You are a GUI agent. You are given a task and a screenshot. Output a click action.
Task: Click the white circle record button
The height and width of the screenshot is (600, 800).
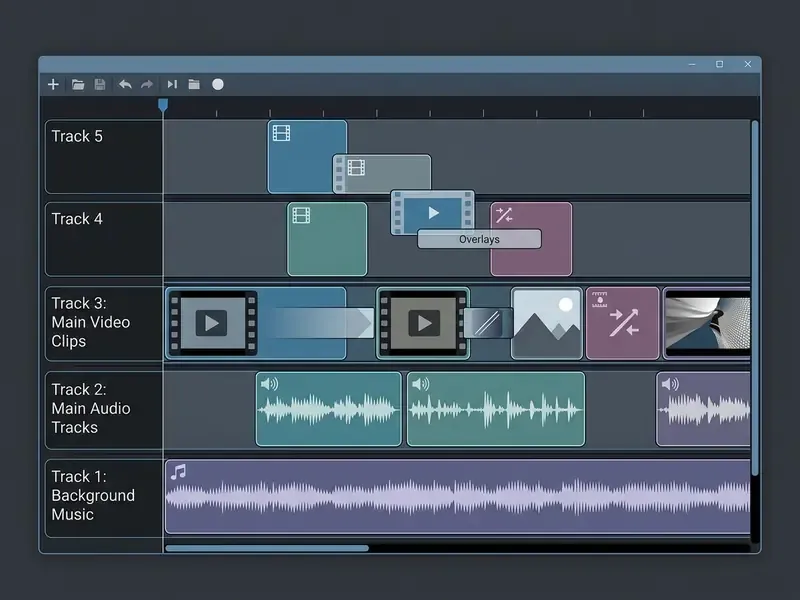[218, 84]
